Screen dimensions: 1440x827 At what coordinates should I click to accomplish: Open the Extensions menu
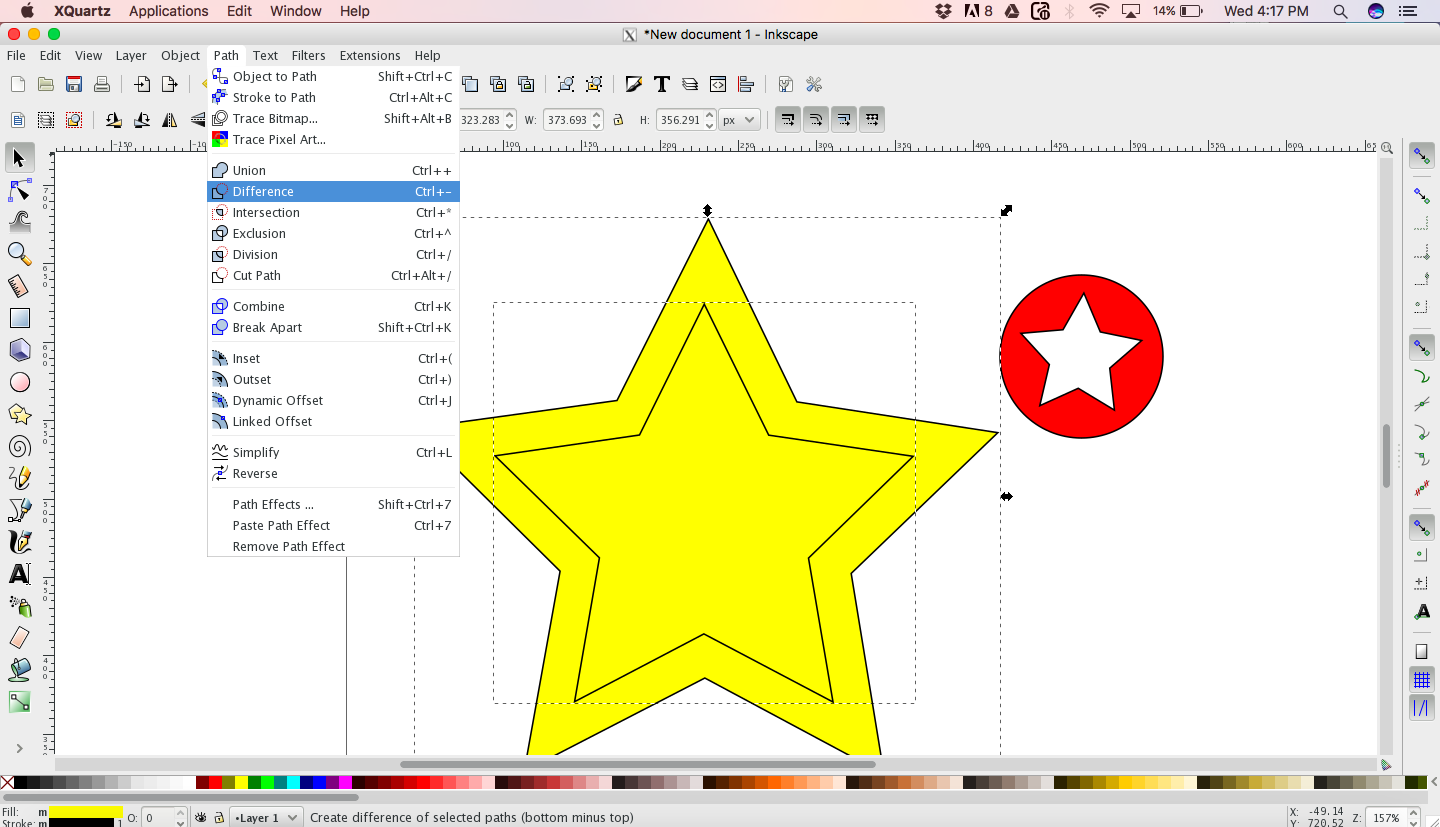pos(369,55)
